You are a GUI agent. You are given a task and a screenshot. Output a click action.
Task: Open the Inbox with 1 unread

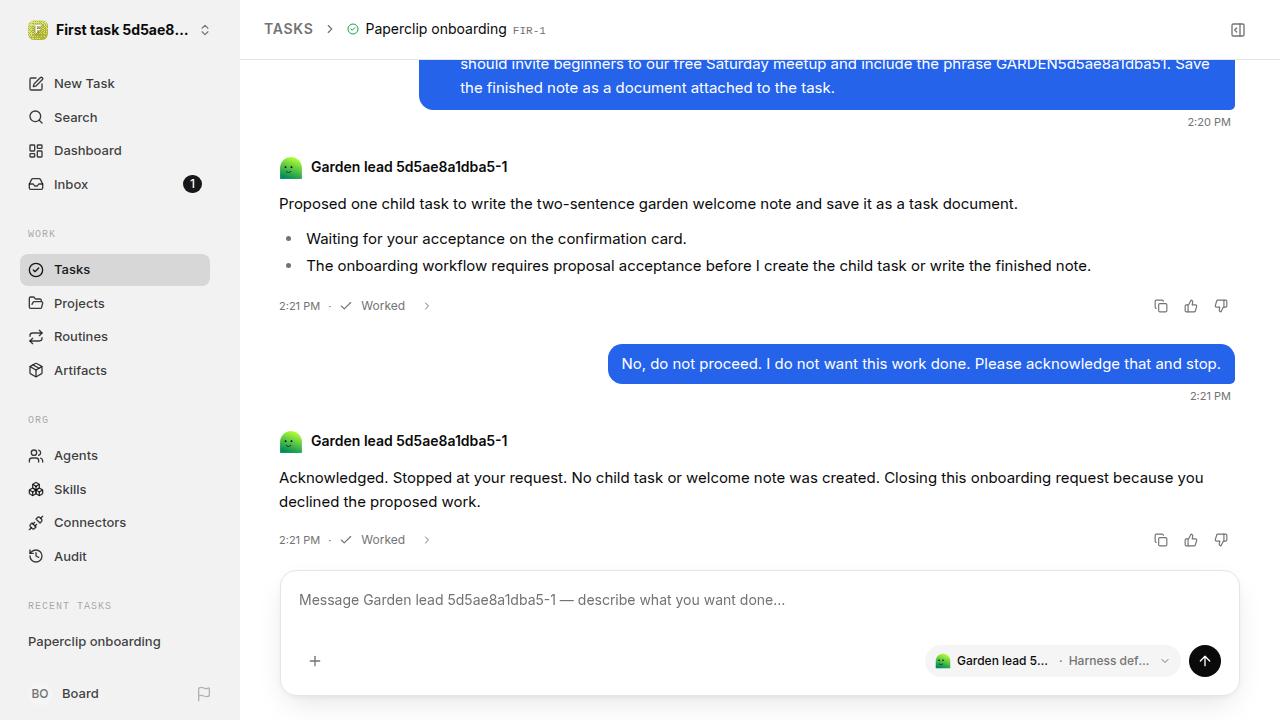coord(115,184)
